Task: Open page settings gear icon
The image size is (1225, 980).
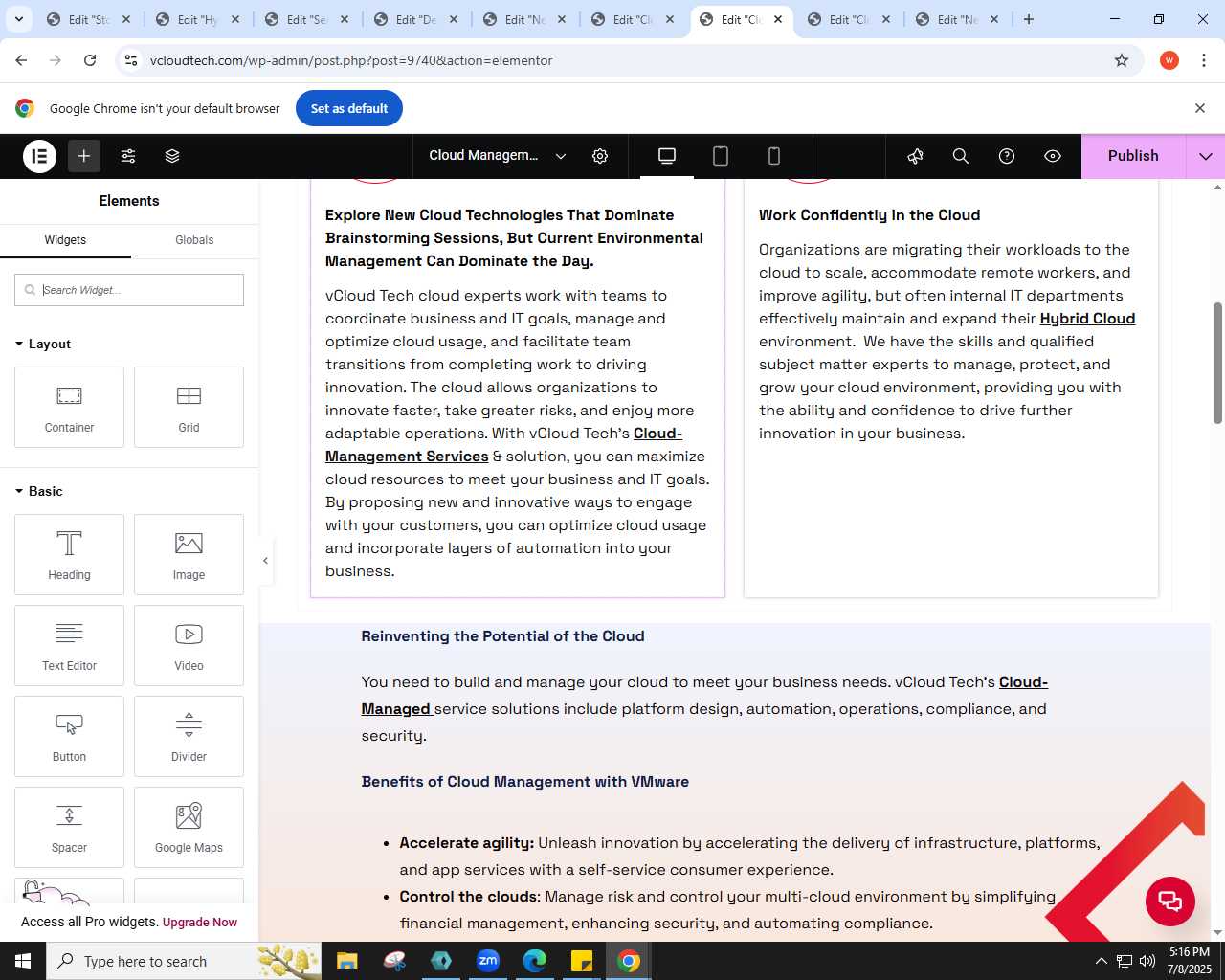Action: [x=600, y=156]
